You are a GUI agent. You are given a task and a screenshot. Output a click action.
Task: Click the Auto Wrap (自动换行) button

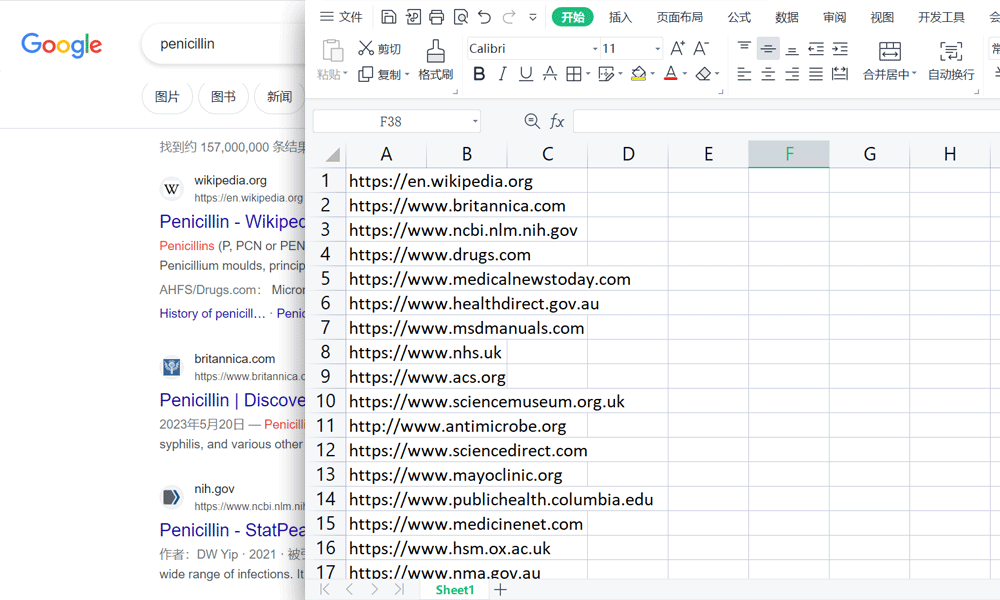[951, 61]
